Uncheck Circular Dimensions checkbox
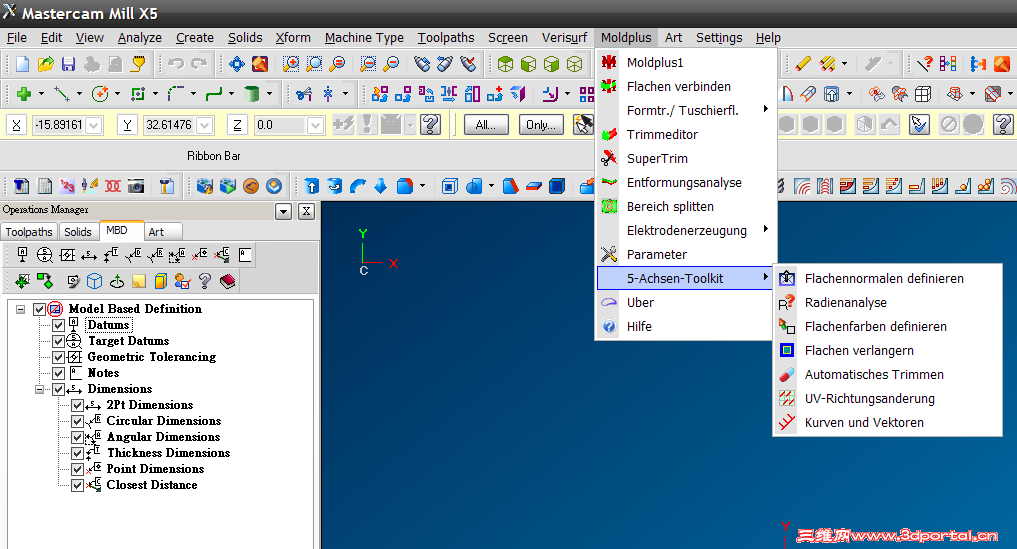Viewport: 1017px width, 549px height. [x=77, y=421]
